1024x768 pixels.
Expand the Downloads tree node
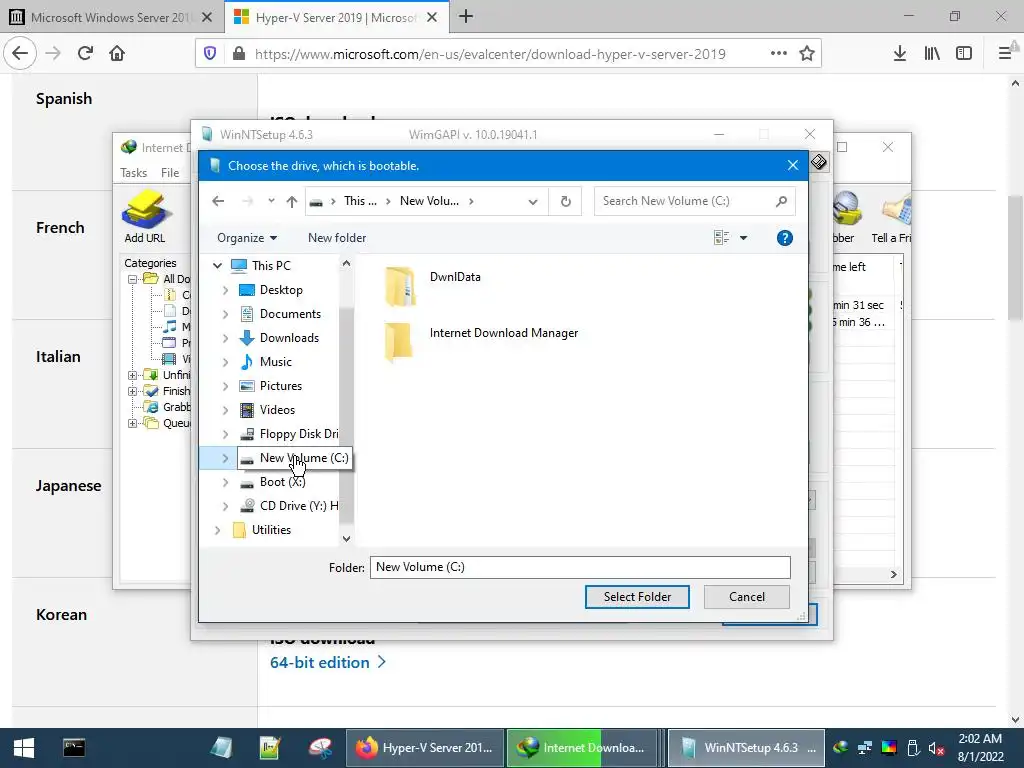[225, 338]
